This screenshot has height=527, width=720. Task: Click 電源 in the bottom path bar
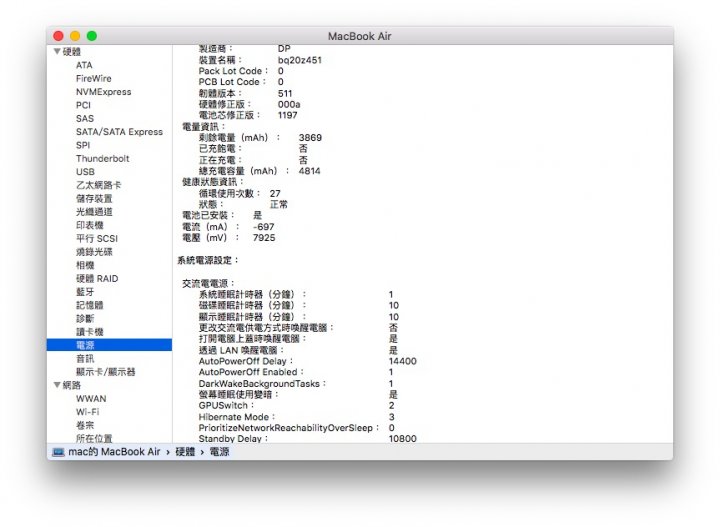[x=219, y=452]
